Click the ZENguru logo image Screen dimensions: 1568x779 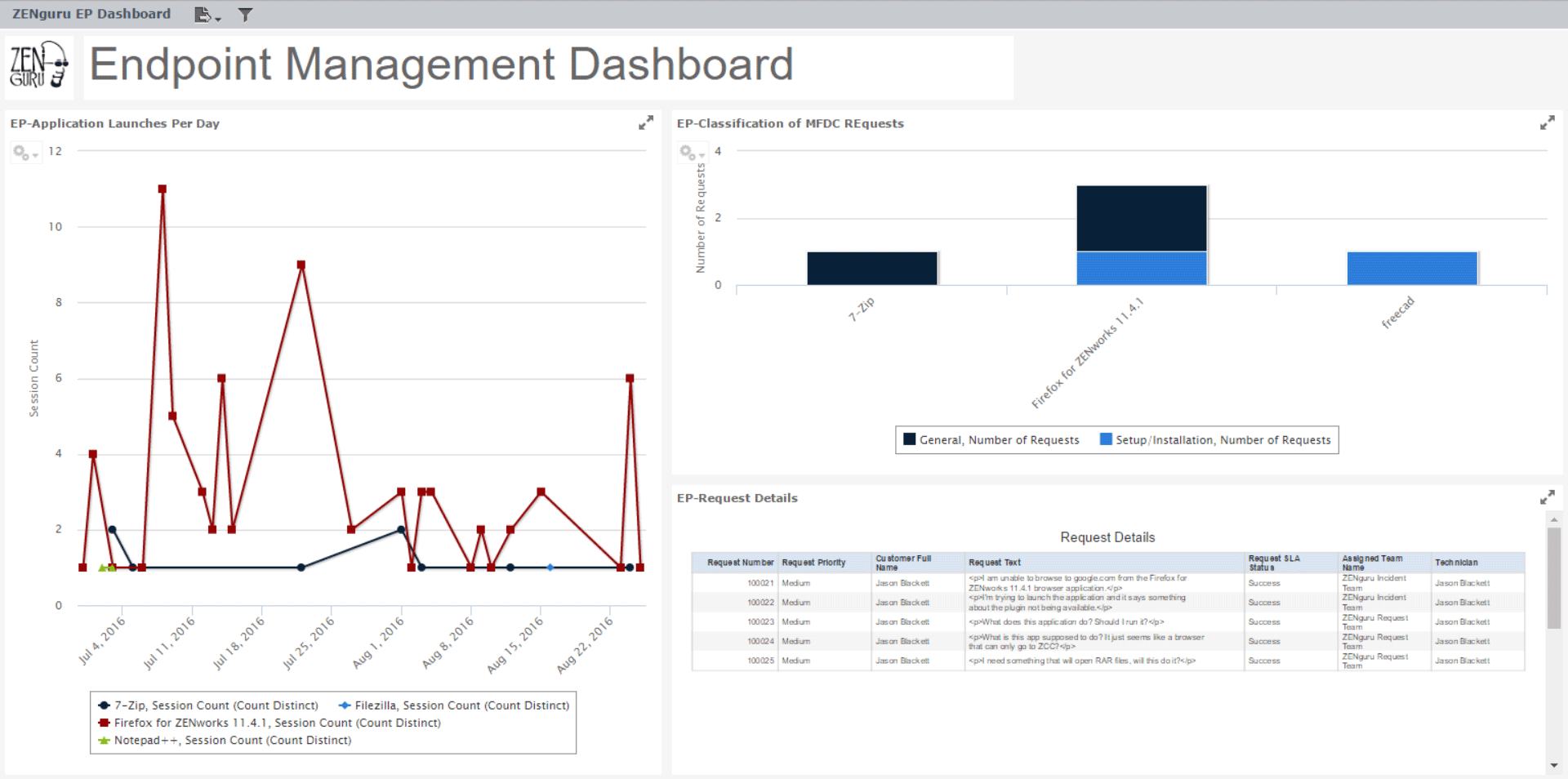38,65
